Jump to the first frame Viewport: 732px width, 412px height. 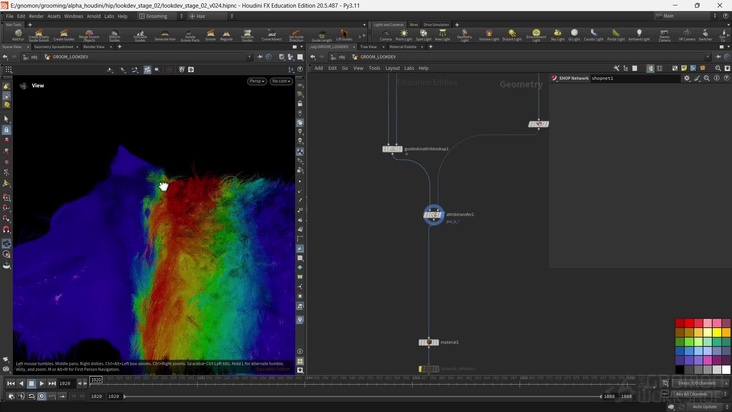pos(11,384)
